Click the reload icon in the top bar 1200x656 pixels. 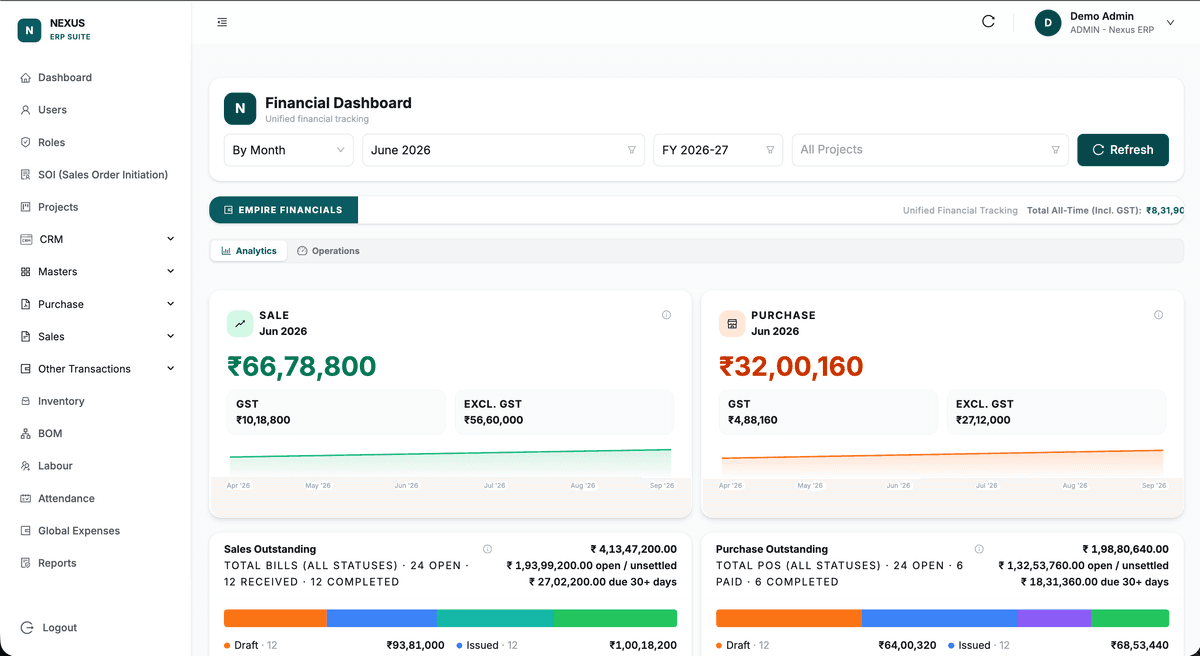click(988, 21)
